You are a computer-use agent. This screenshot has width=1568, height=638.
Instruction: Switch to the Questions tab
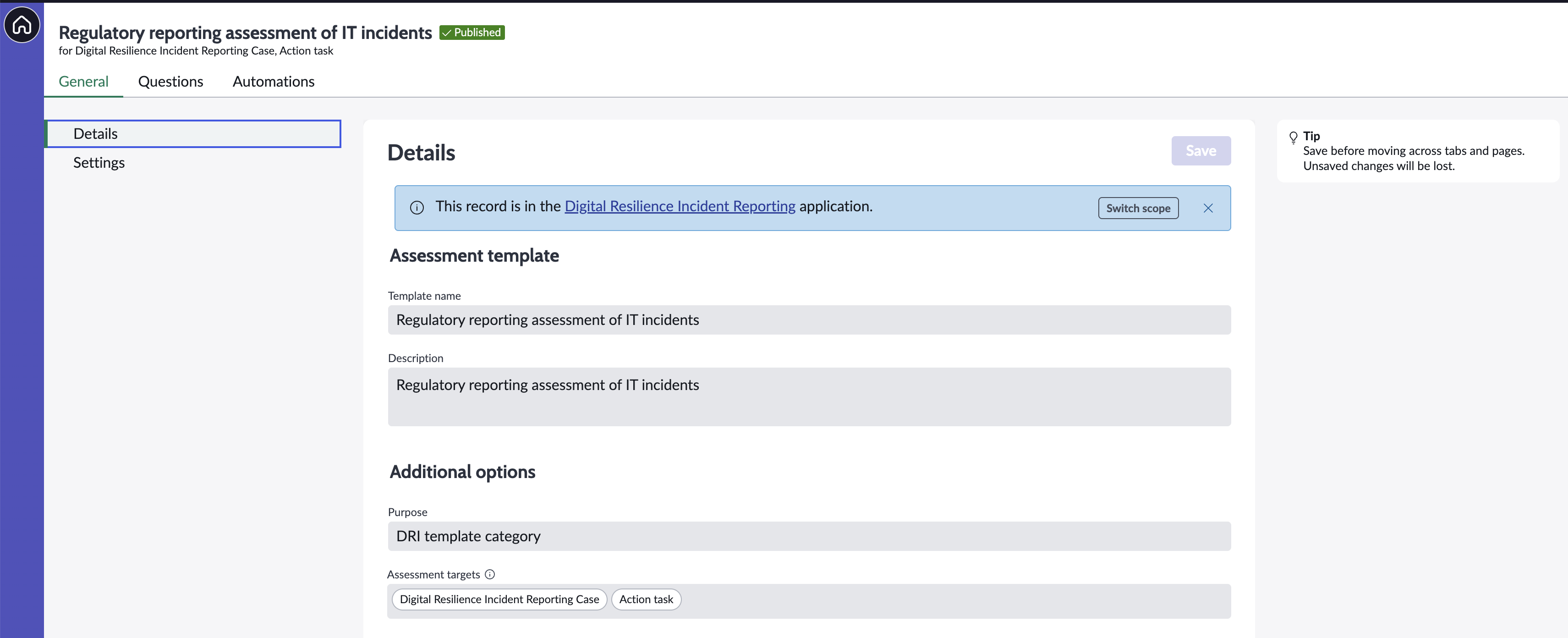[x=170, y=82]
